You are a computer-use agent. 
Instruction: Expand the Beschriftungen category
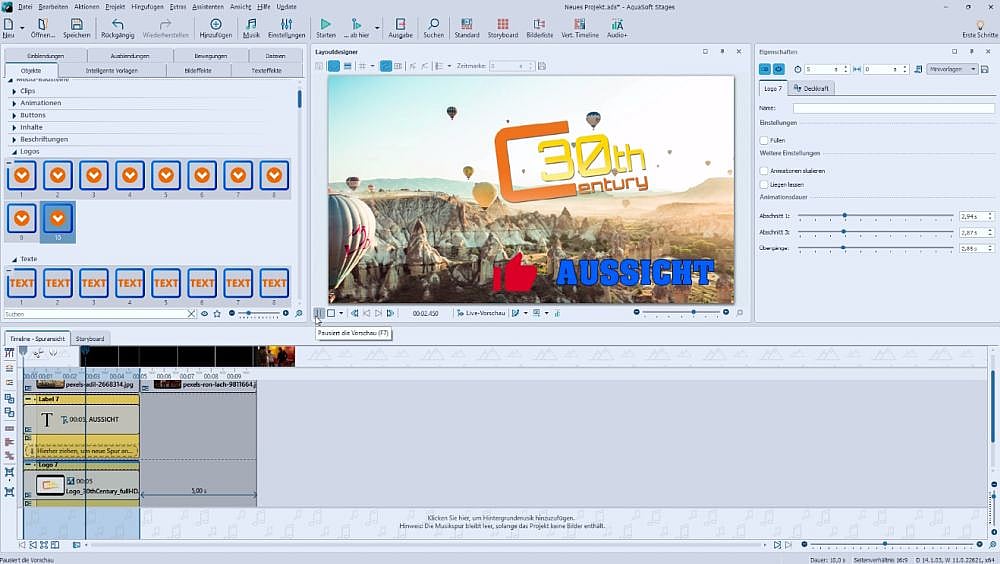(15, 139)
